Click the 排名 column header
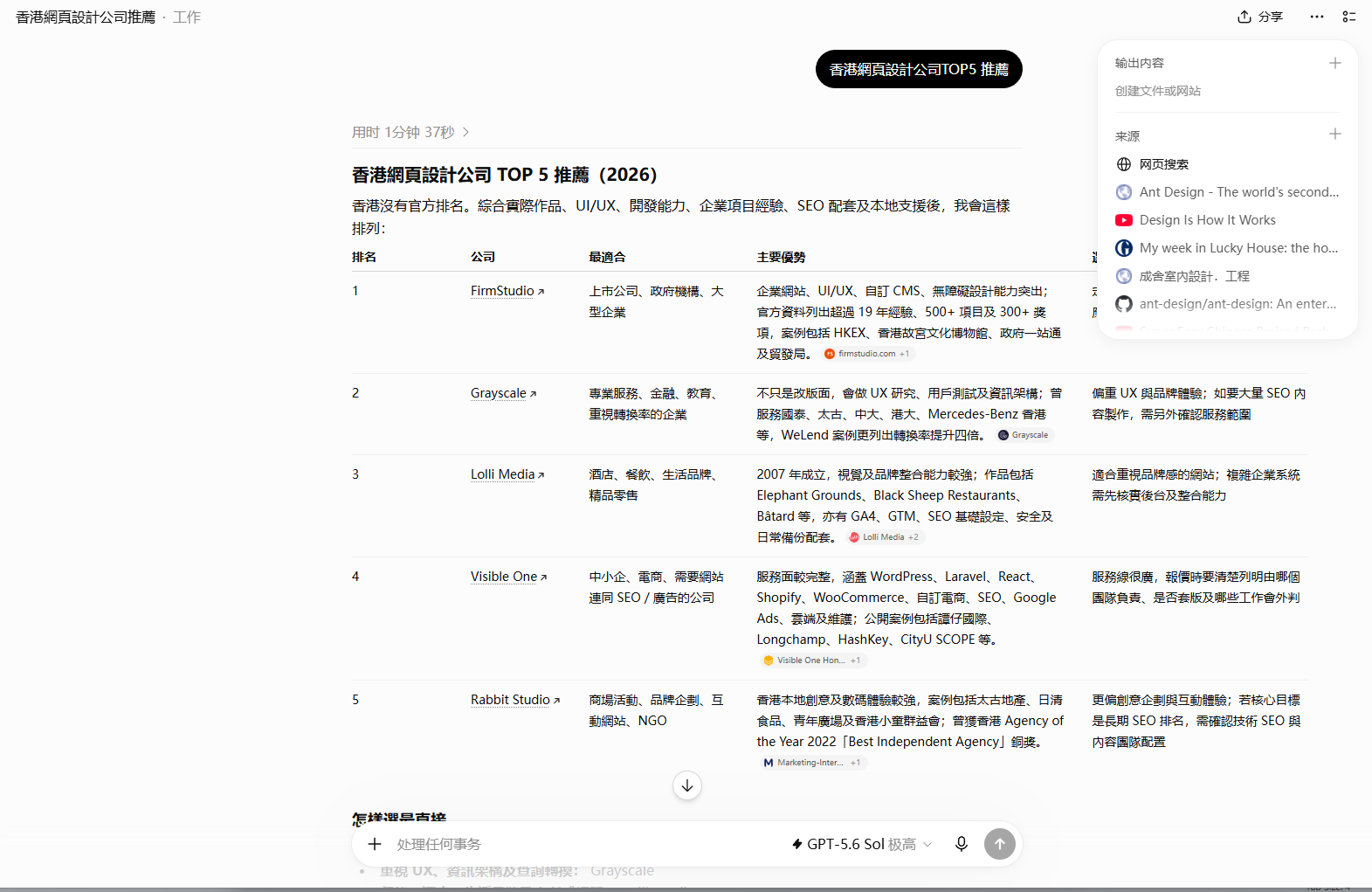 (x=364, y=257)
